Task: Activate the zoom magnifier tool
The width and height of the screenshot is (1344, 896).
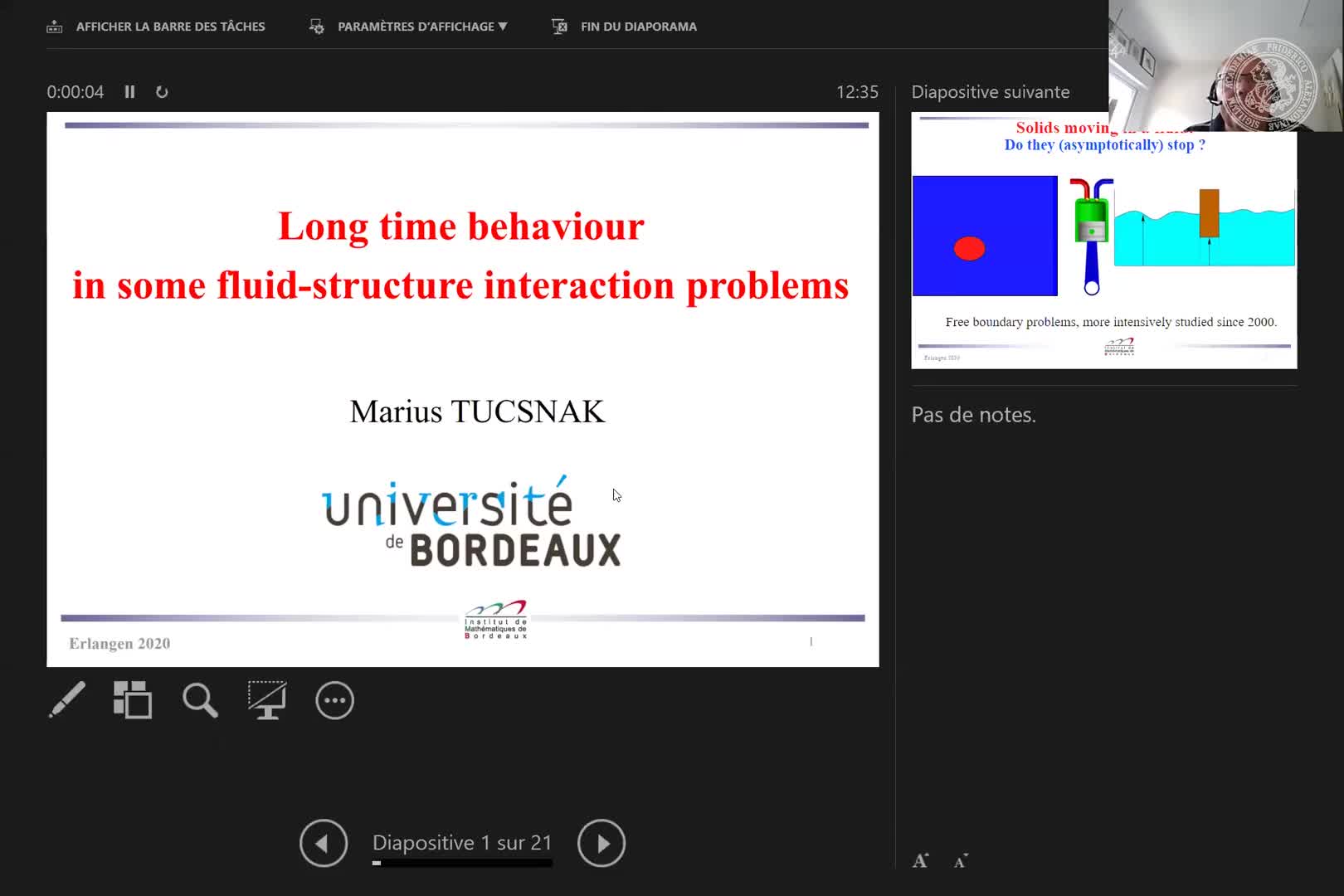Action: [199, 699]
